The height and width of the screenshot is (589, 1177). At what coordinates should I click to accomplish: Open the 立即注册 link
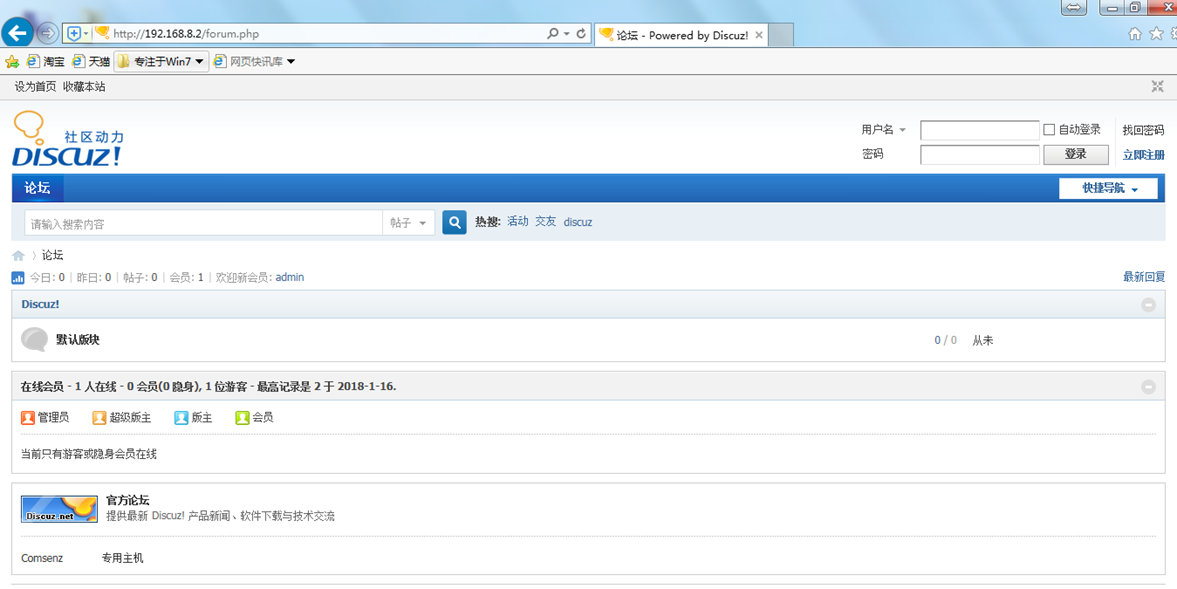click(x=1143, y=155)
